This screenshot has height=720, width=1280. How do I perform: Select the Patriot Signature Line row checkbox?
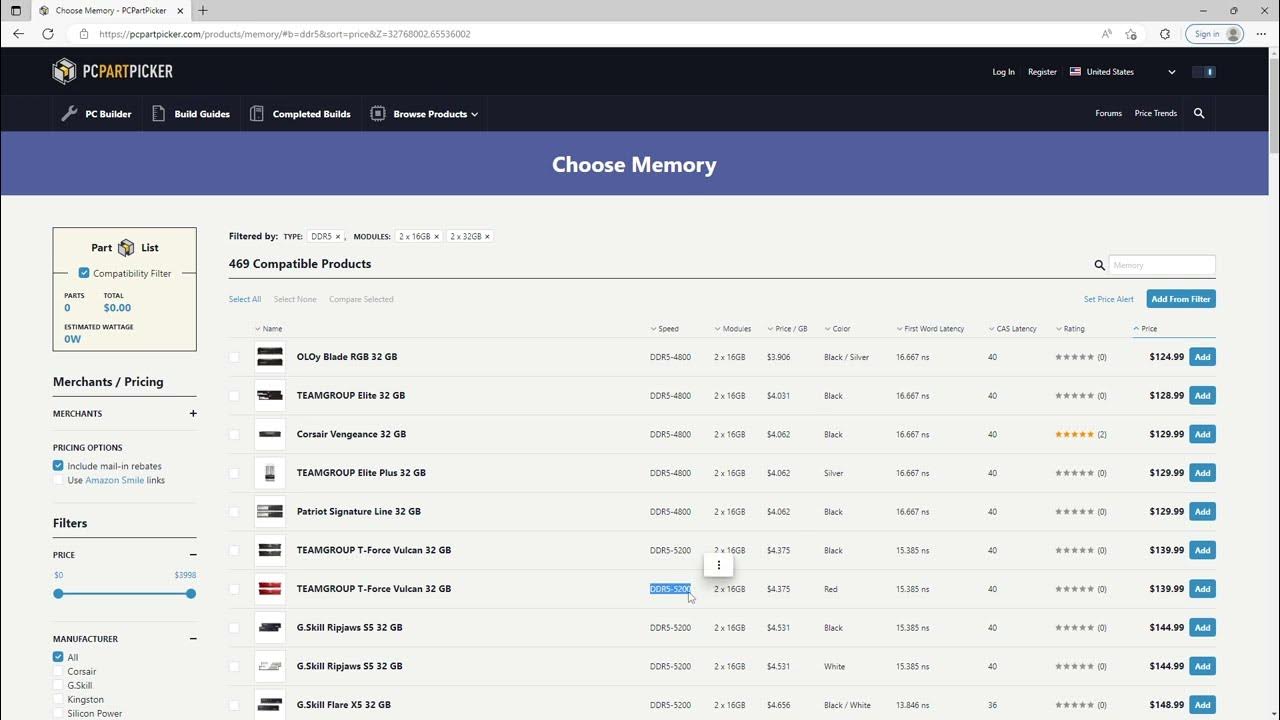[x=234, y=512]
